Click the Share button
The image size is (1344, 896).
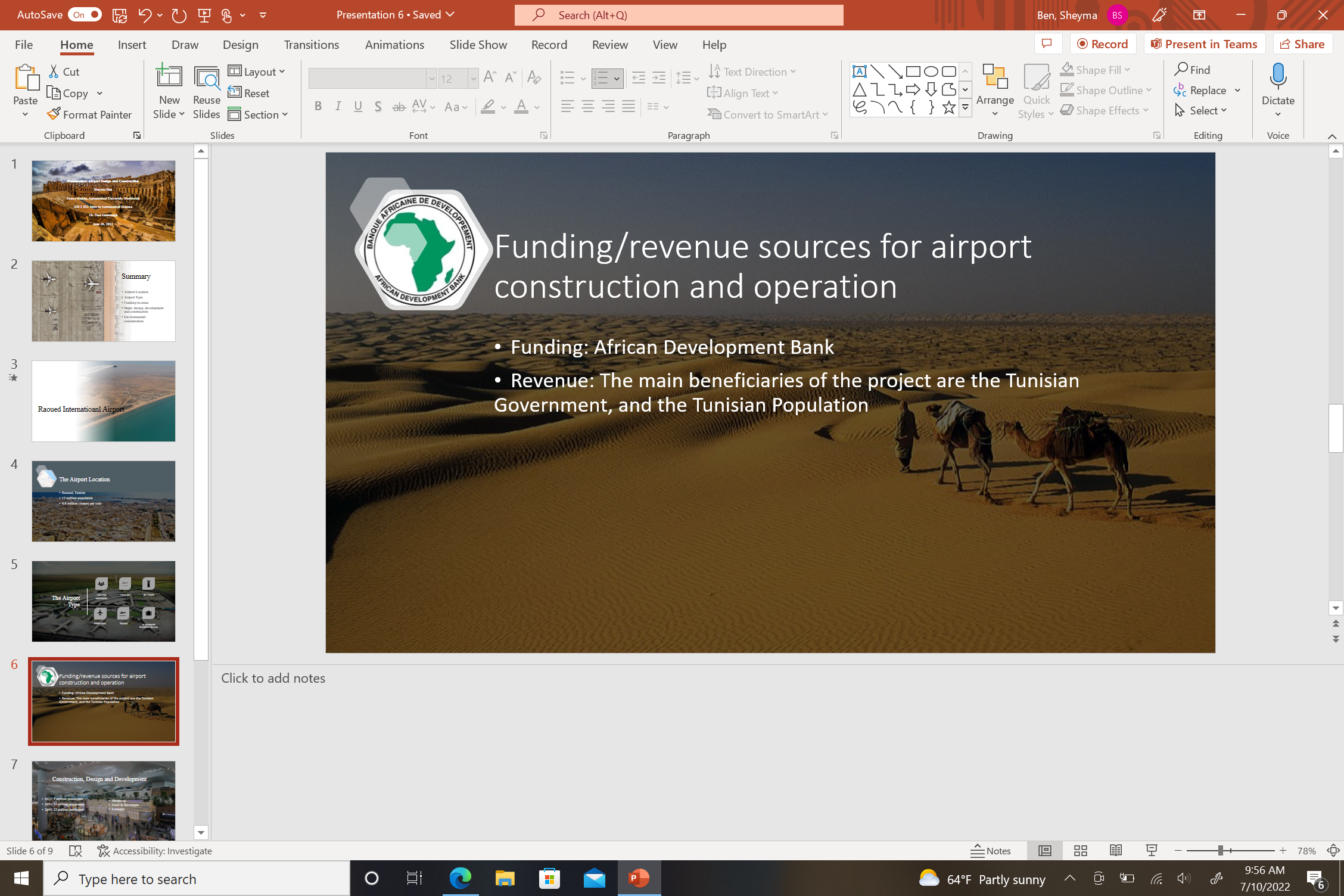tap(1302, 43)
